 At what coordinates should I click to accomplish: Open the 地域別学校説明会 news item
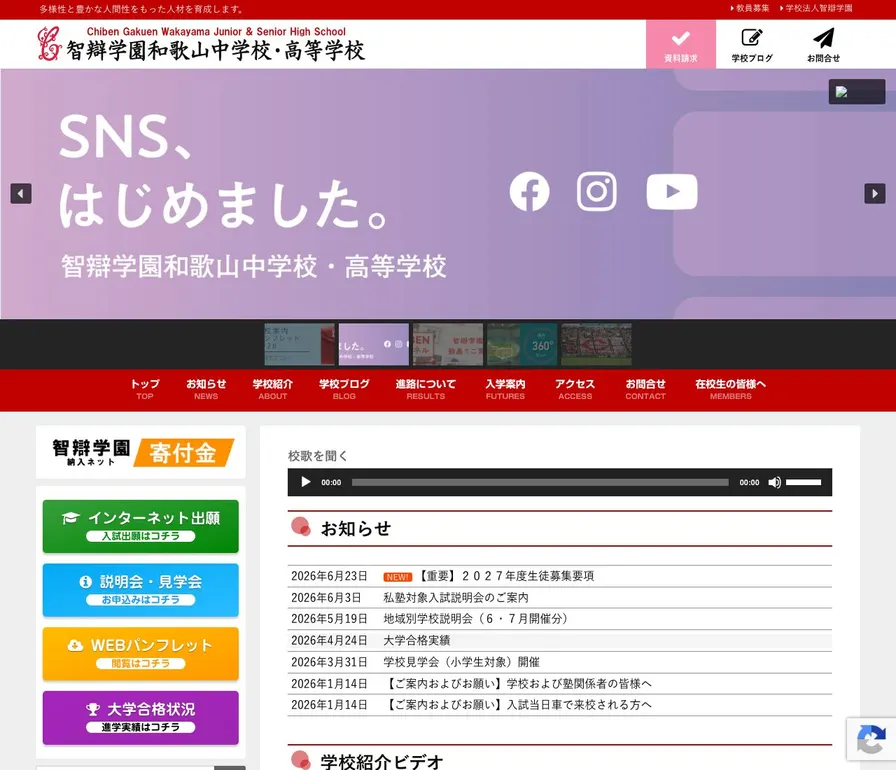pyautogui.click(x=475, y=619)
